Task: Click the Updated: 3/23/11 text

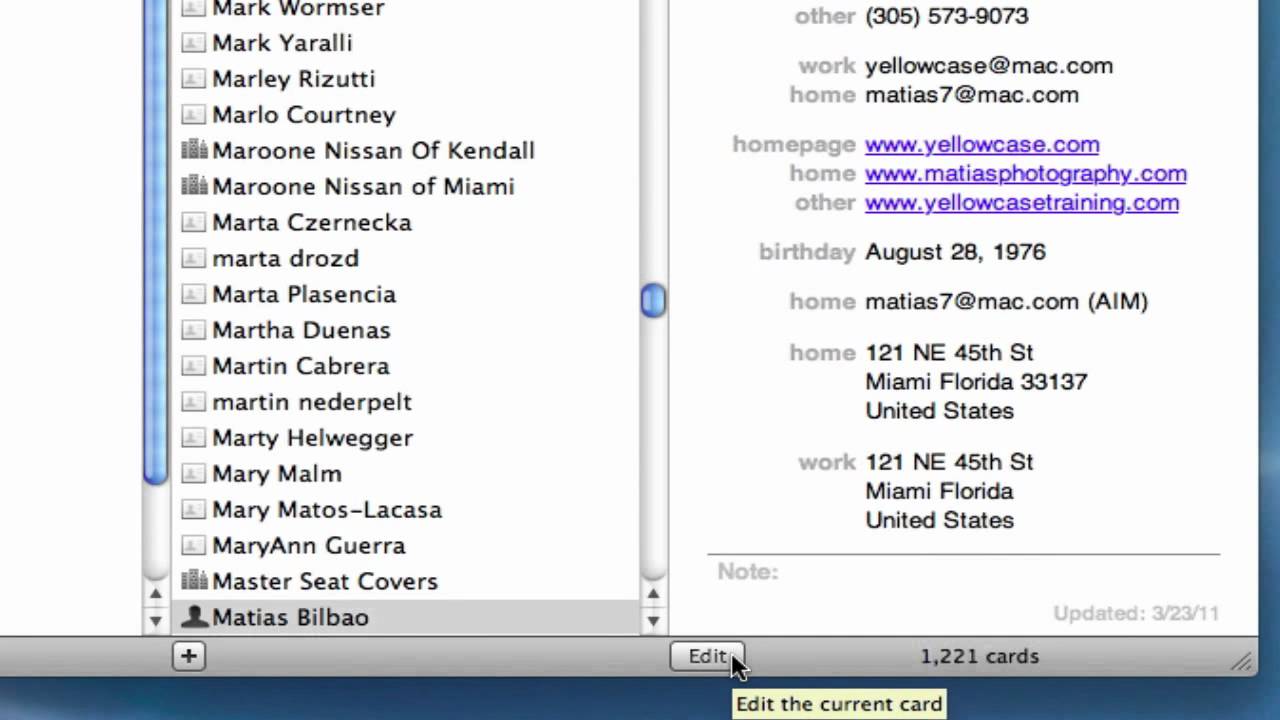Action: tap(1136, 614)
